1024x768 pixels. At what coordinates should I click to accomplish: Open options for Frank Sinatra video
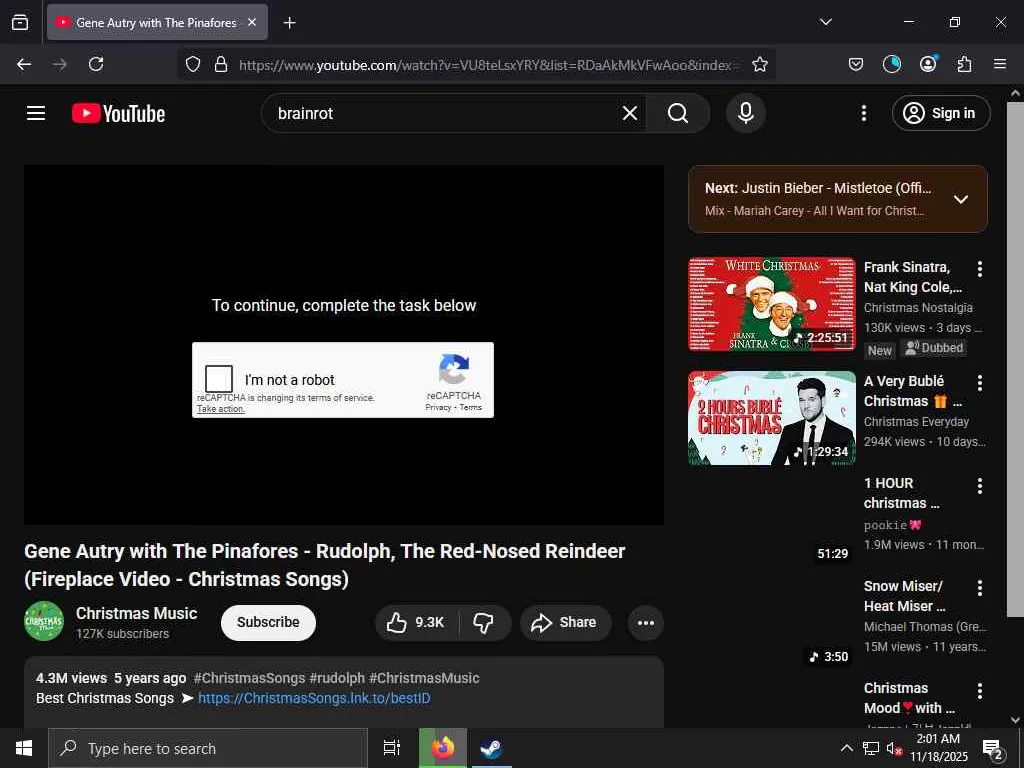click(980, 268)
